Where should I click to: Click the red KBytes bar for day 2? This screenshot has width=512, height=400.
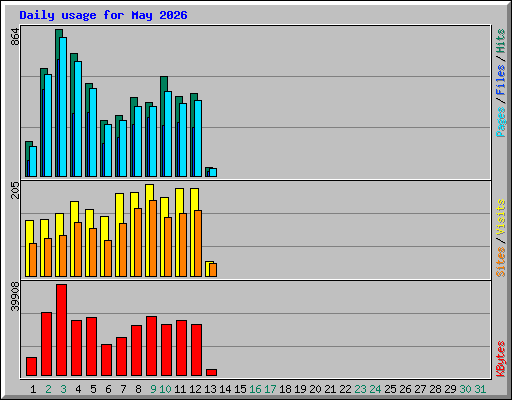46,344
